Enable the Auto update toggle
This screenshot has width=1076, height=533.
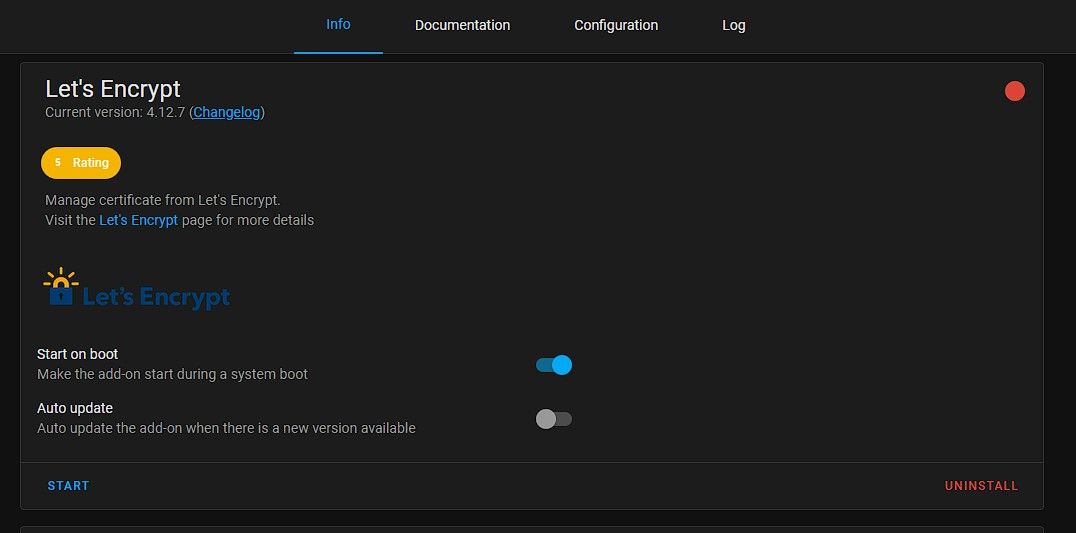554,419
